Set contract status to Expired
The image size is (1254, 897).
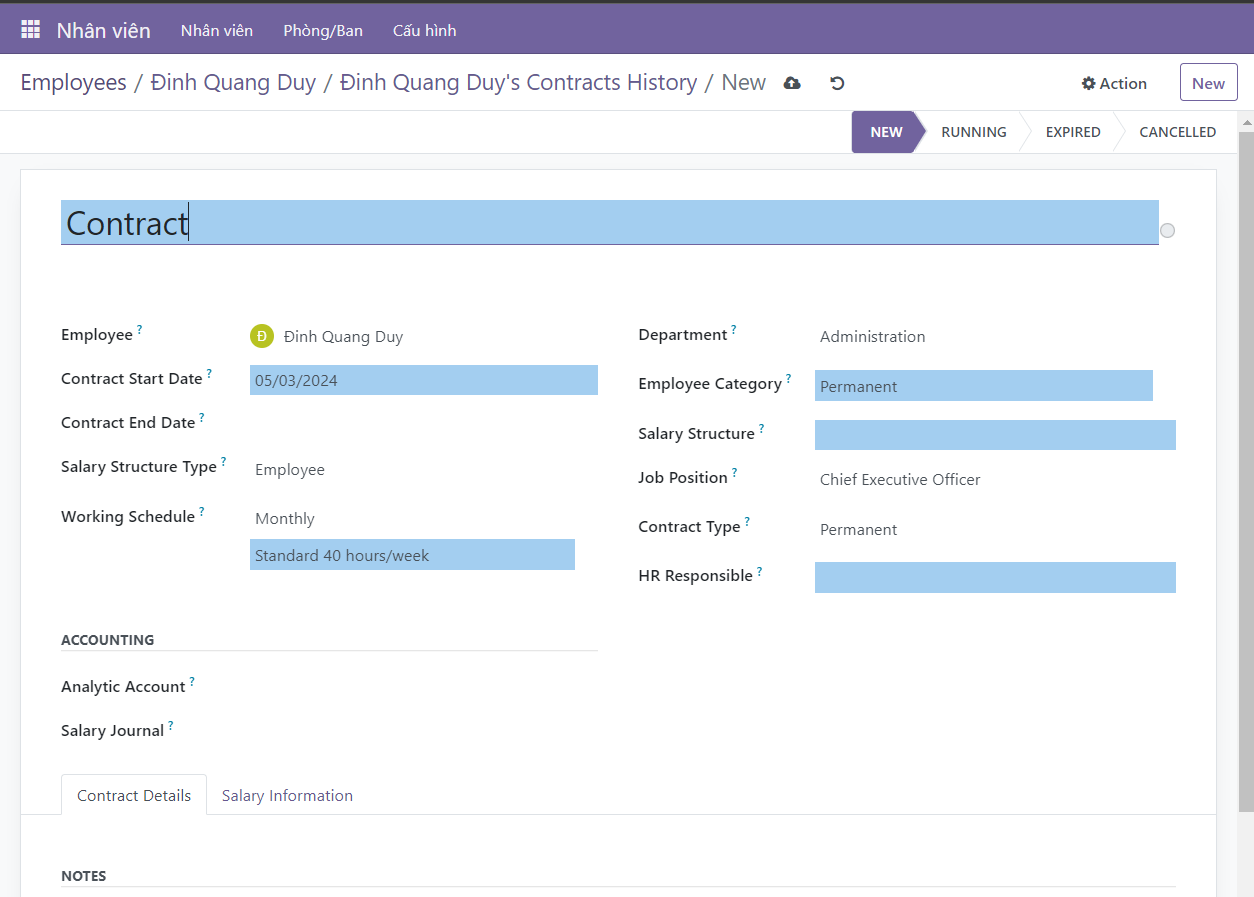pyautogui.click(x=1073, y=132)
